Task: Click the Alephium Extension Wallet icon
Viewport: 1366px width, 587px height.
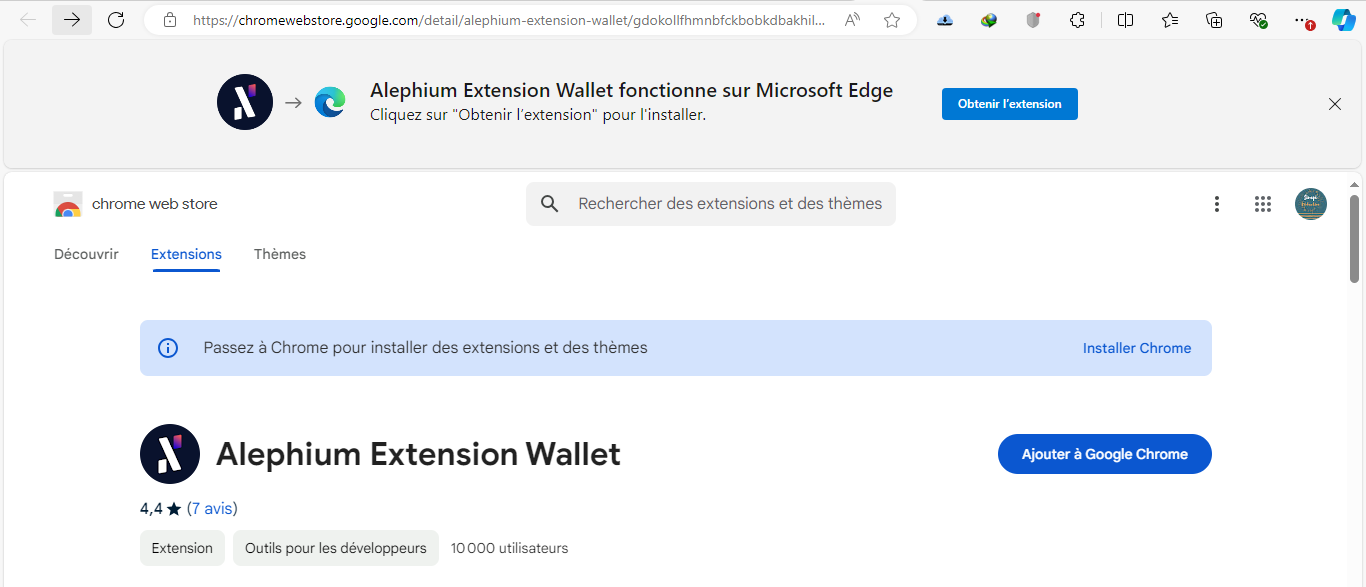Action: click(x=170, y=454)
